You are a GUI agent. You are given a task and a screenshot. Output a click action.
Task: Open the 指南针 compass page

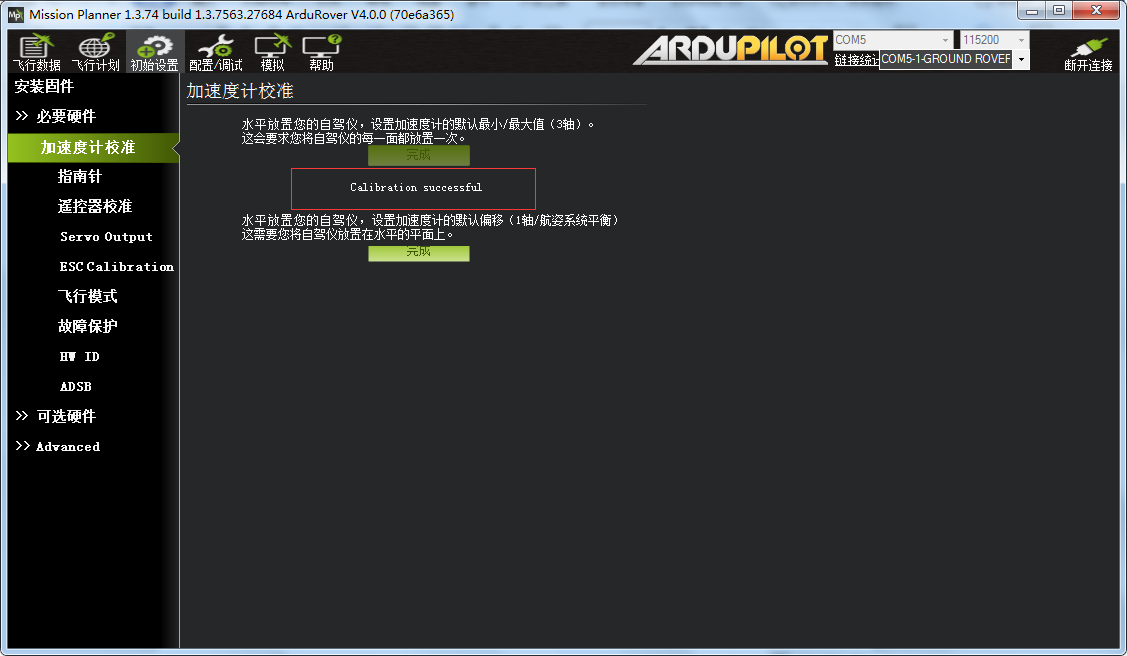pos(80,177)
